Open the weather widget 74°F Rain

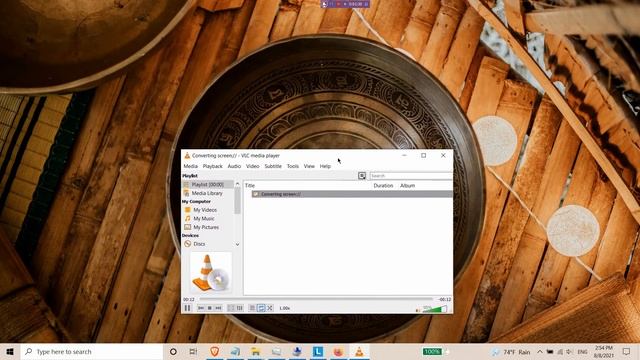(511, 352)
